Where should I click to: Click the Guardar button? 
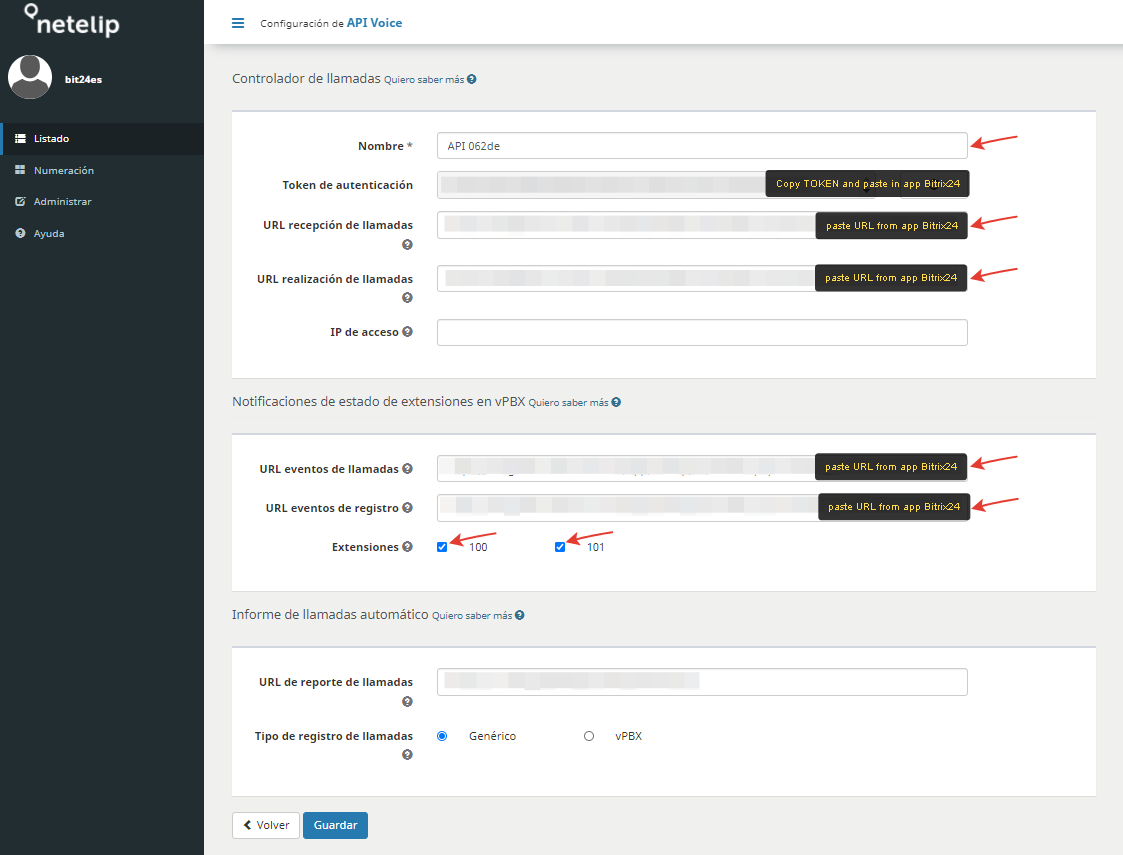click(x=335, y=825)
